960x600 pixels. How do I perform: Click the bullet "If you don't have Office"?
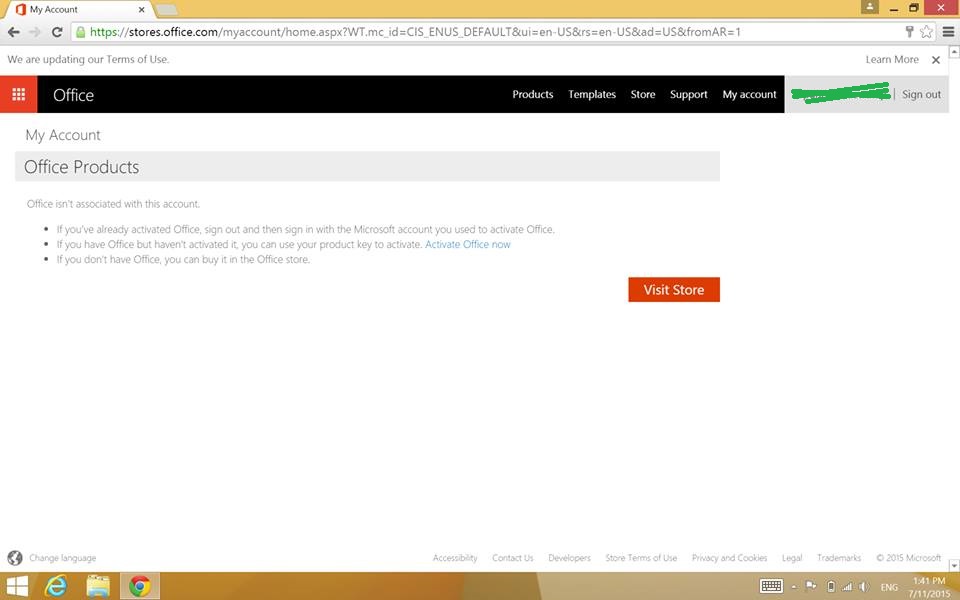pyautogui.click(x=183, y=260)
